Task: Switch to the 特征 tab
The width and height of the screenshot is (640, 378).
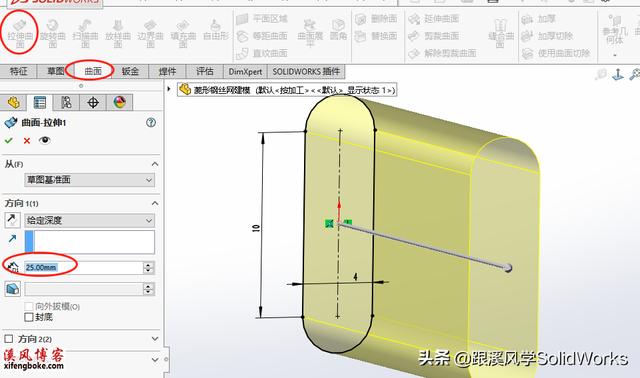Action: click(x=19, y=71)
